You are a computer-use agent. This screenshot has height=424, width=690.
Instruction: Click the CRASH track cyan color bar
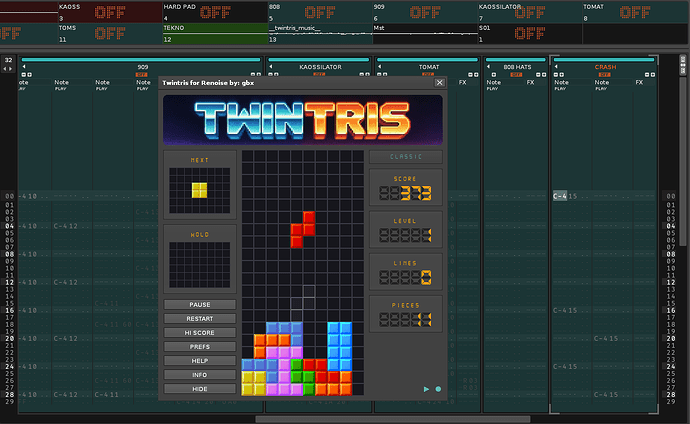(x=604, y=59)
